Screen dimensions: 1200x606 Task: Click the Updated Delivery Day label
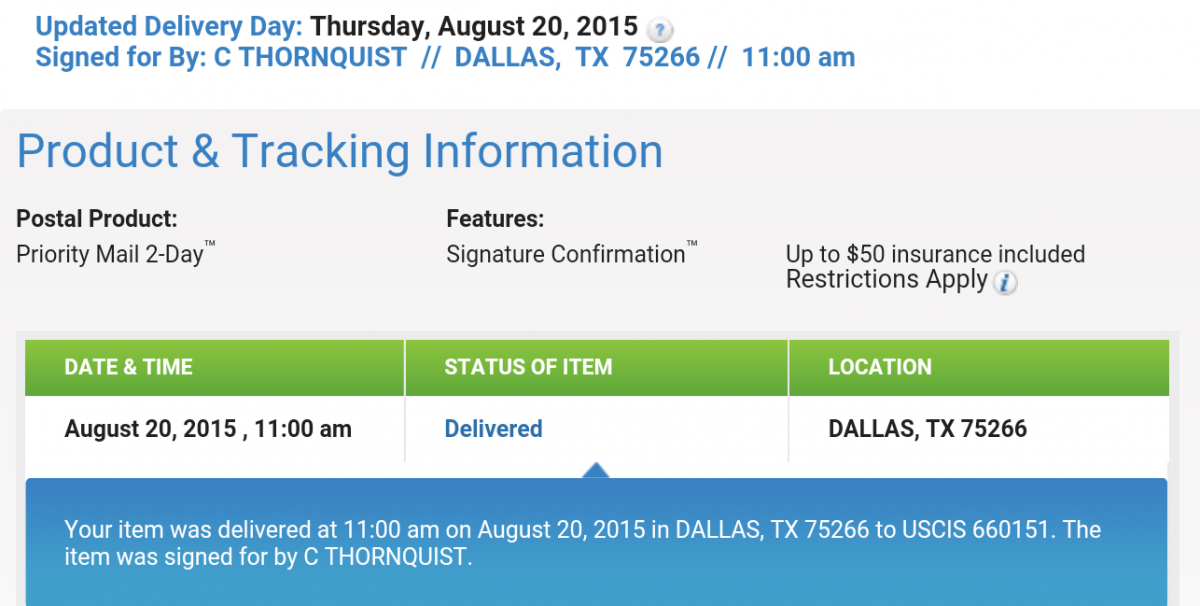tap(169, 25)
